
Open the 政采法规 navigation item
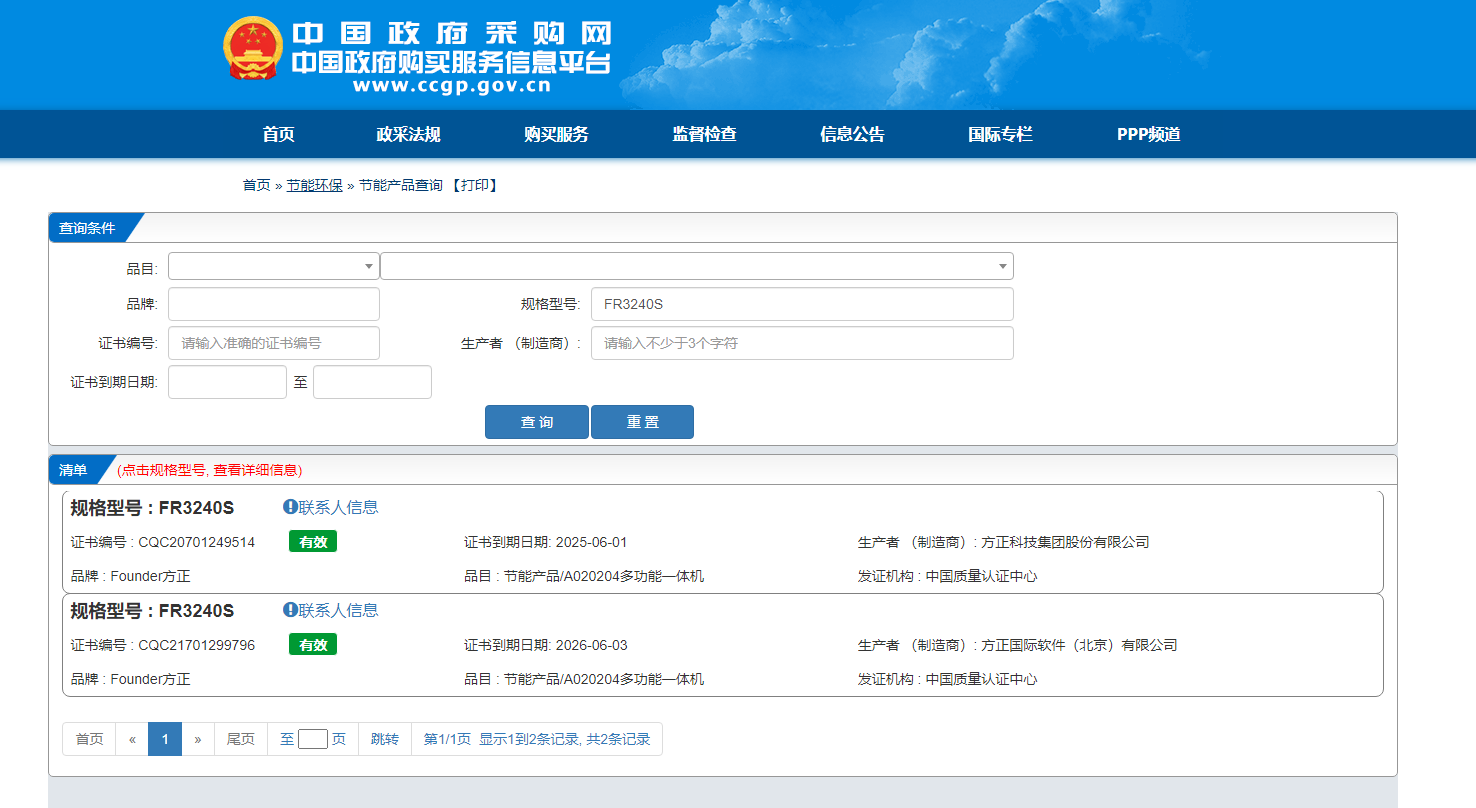point(408,134)
